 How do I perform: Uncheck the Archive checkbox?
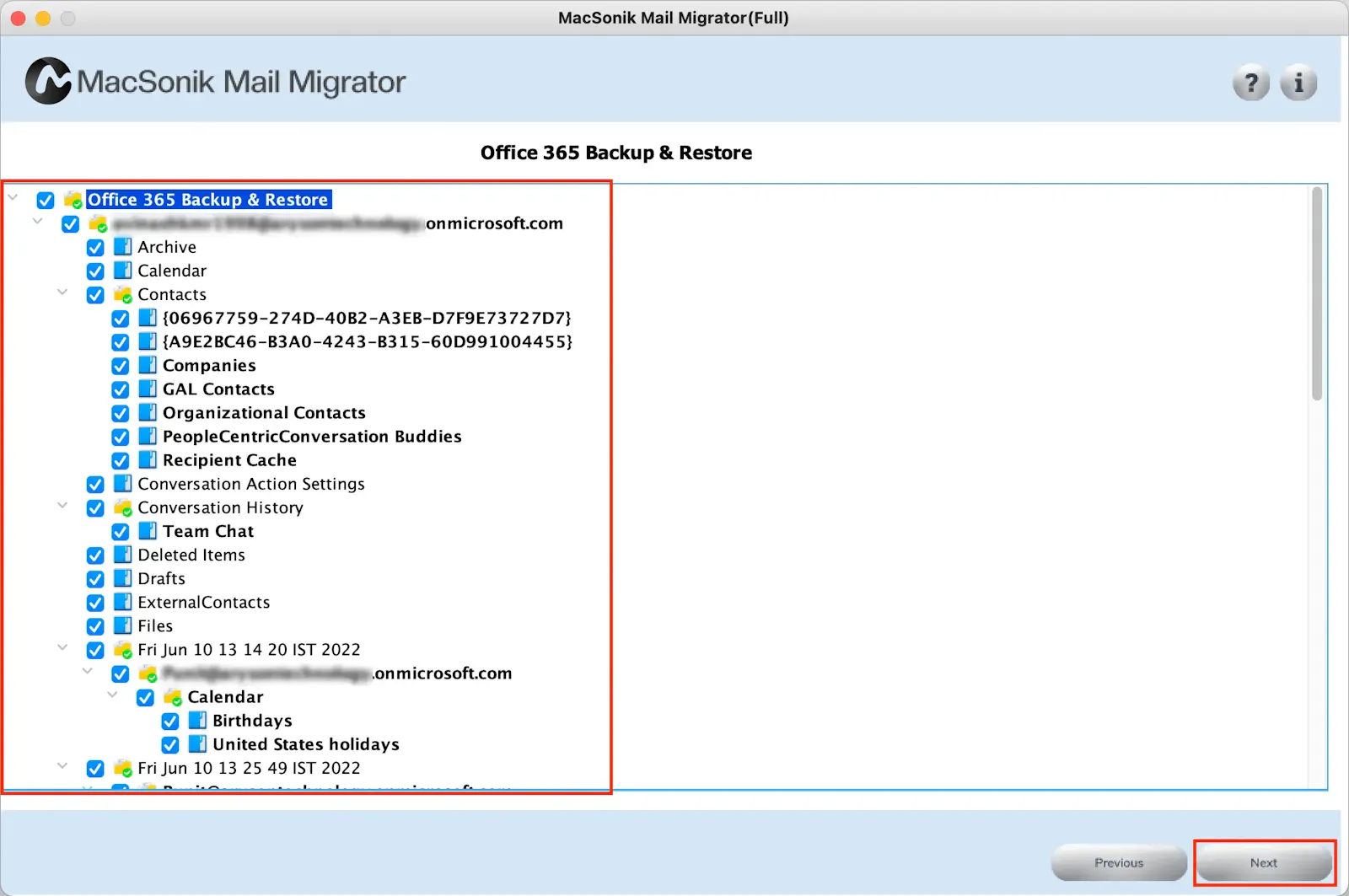pyautogui.click(x=95, y=247)
